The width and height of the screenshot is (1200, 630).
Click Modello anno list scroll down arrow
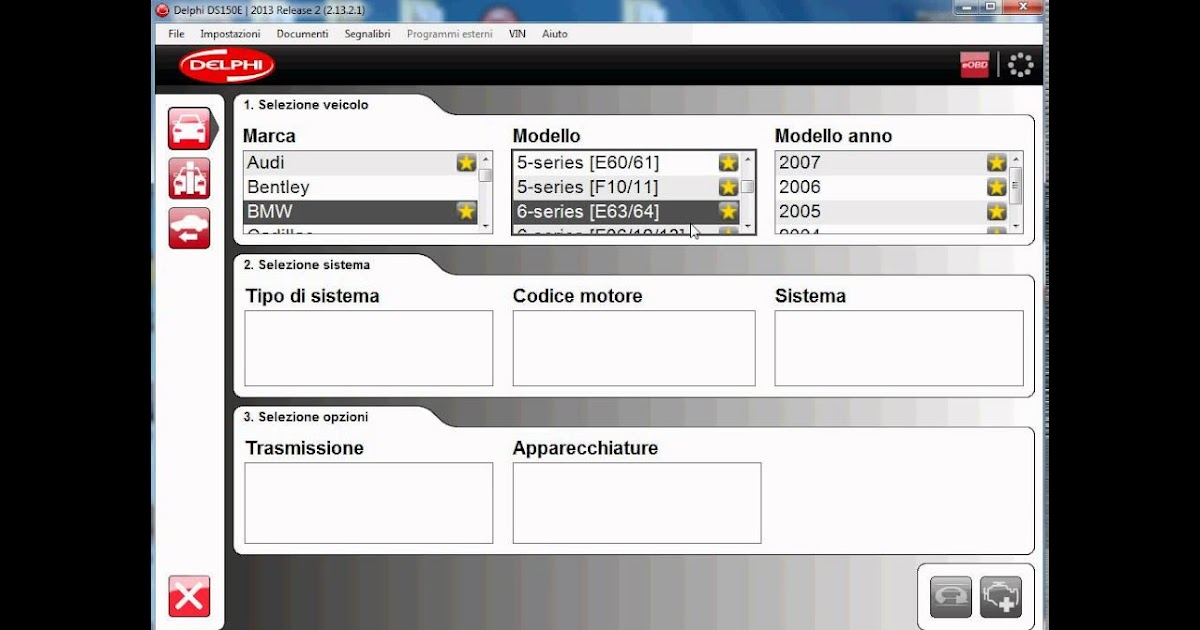(x=1016, y=227)
